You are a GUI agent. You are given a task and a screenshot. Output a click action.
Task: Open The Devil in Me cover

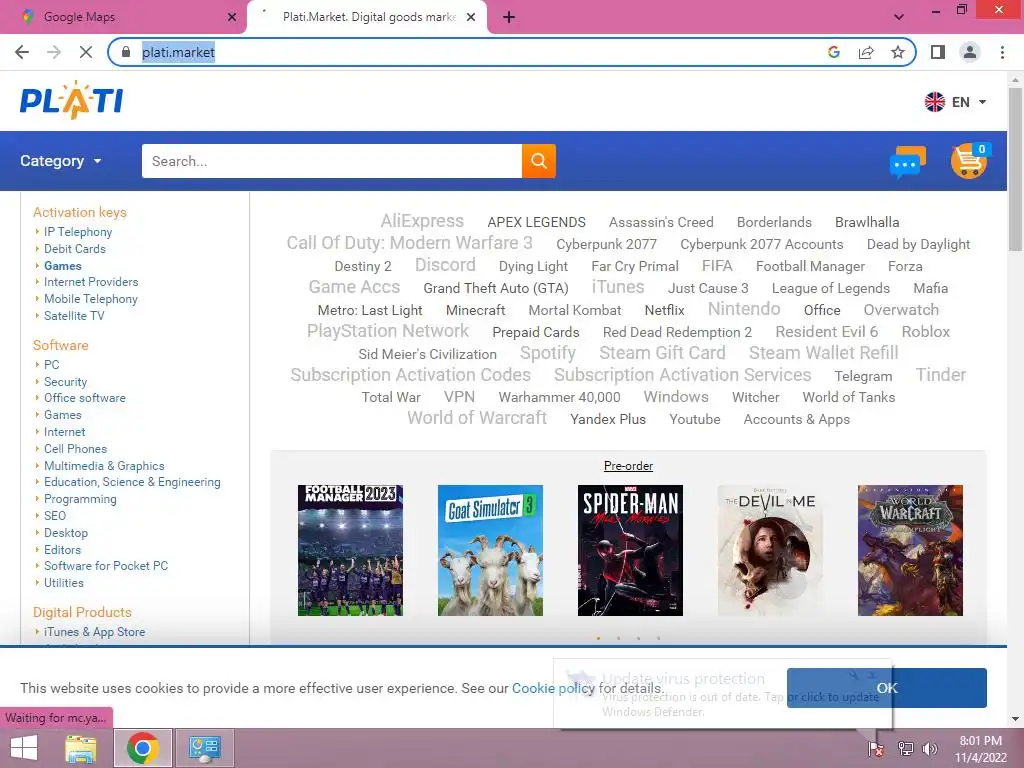[770, 550]
